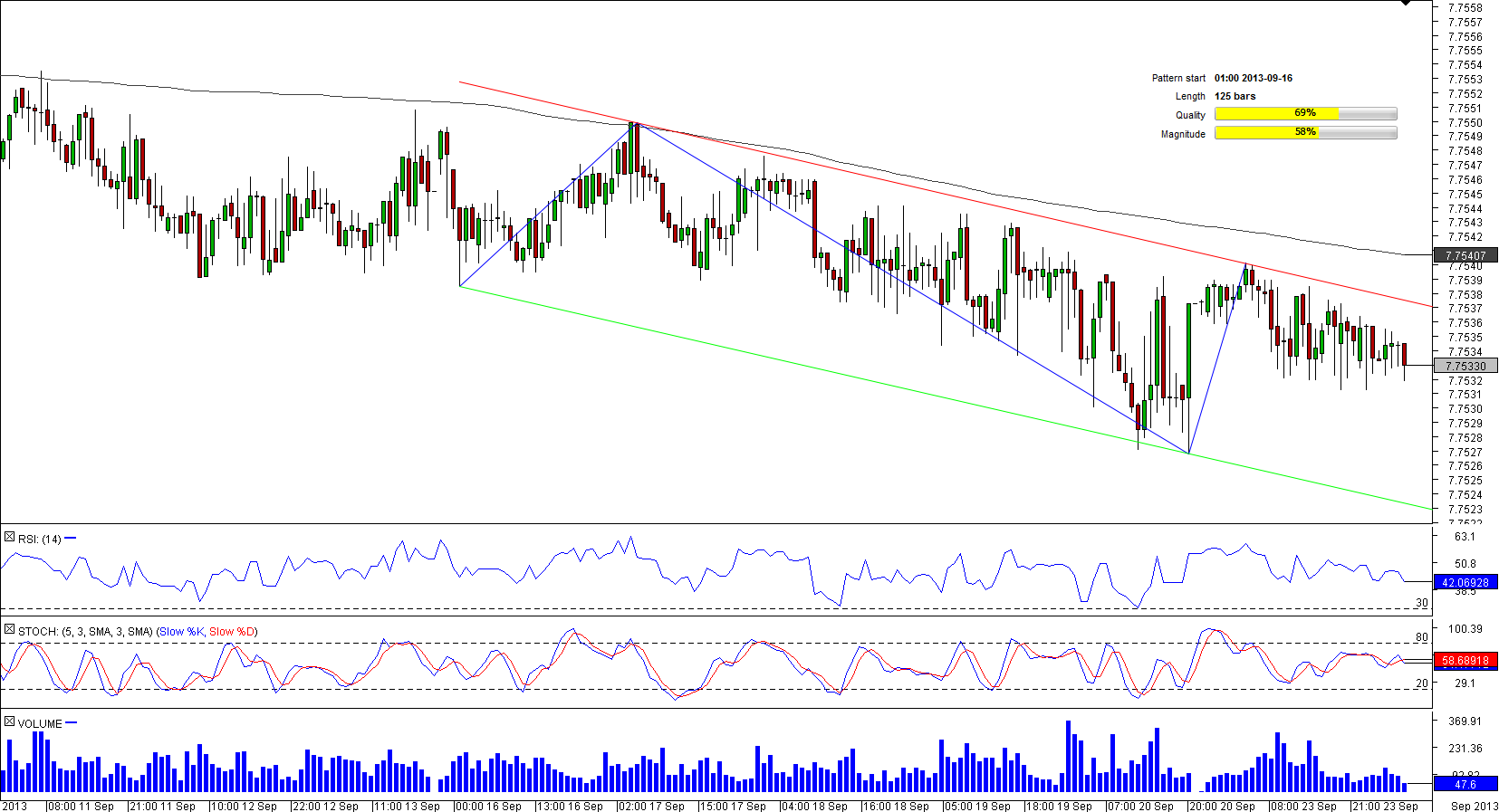Click the RSI value 42.06928 label
The height and width of the screenshot is (812, 1499).
click(x=1465, y=583)
